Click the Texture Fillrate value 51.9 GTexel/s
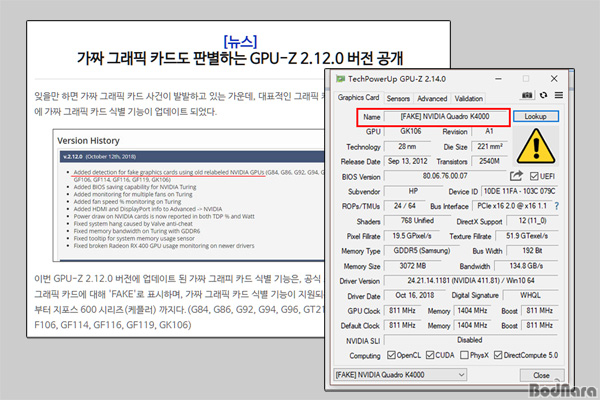This screenshot has height=400, width=600. coord(527,236)
